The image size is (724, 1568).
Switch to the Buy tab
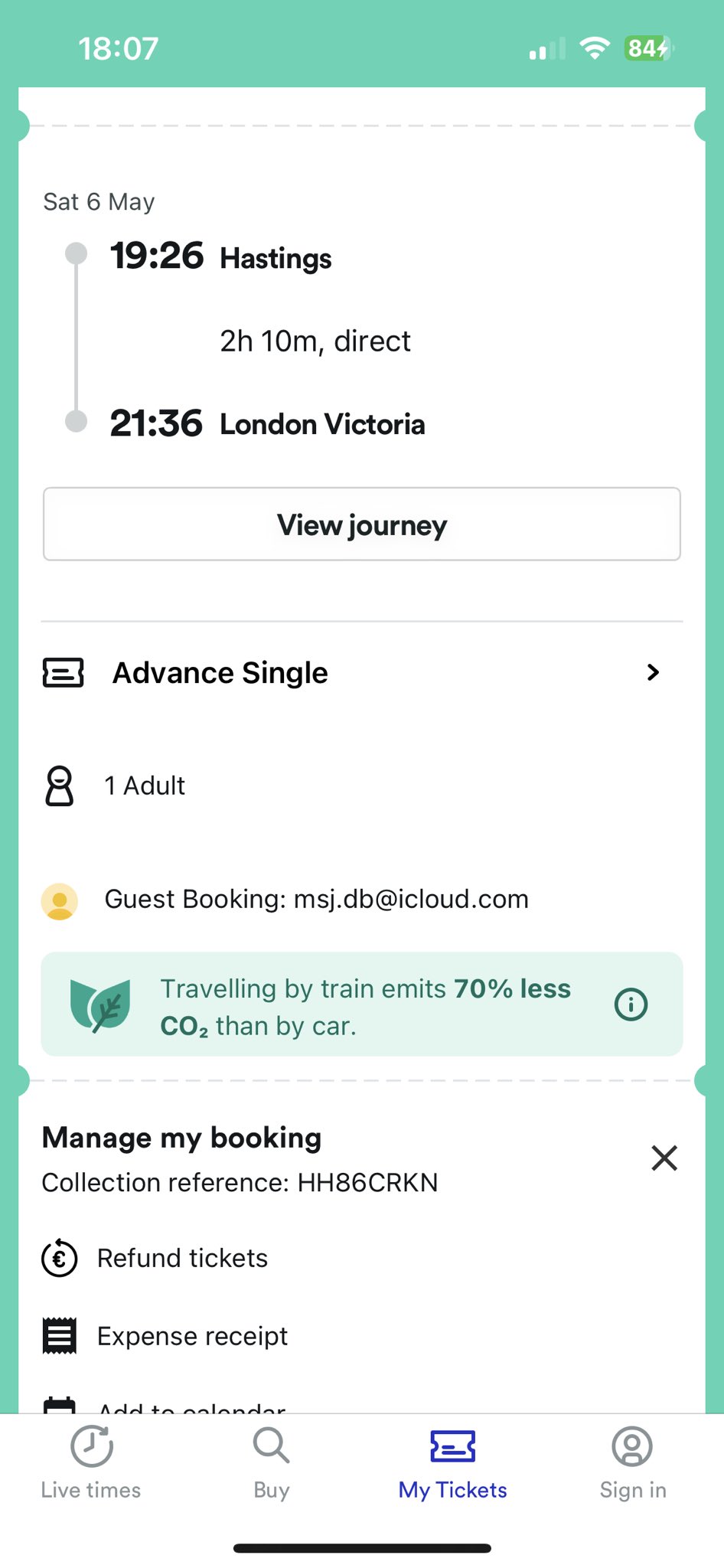(271, 1462)
